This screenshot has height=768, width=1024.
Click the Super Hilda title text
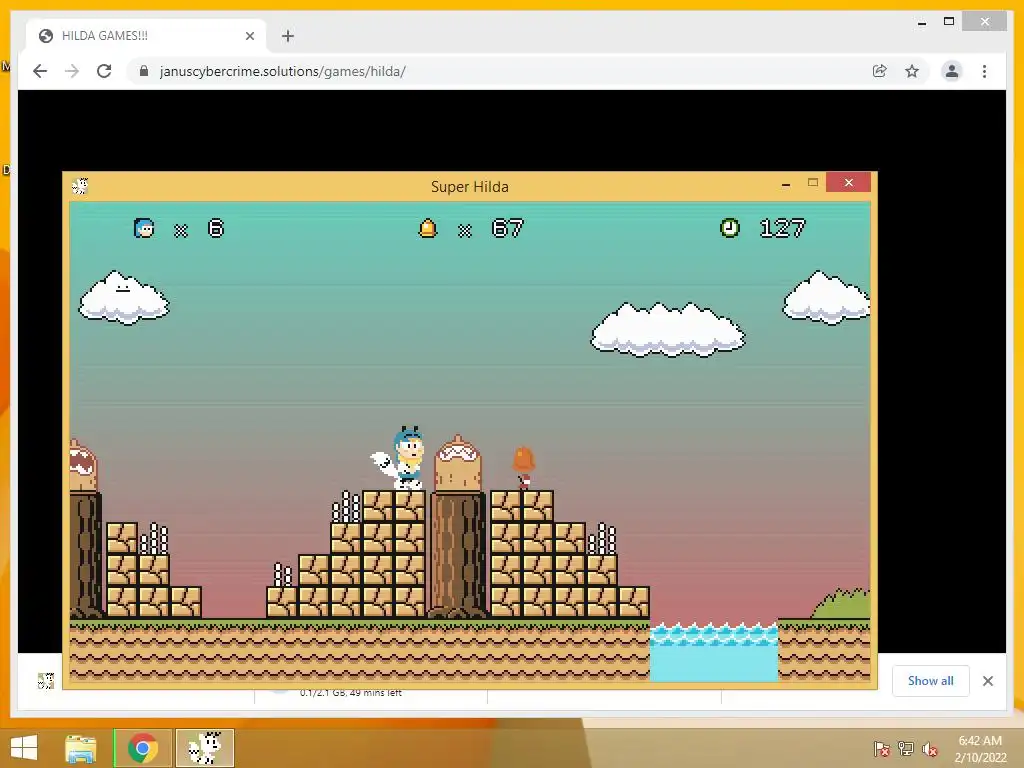coord(470,187)
